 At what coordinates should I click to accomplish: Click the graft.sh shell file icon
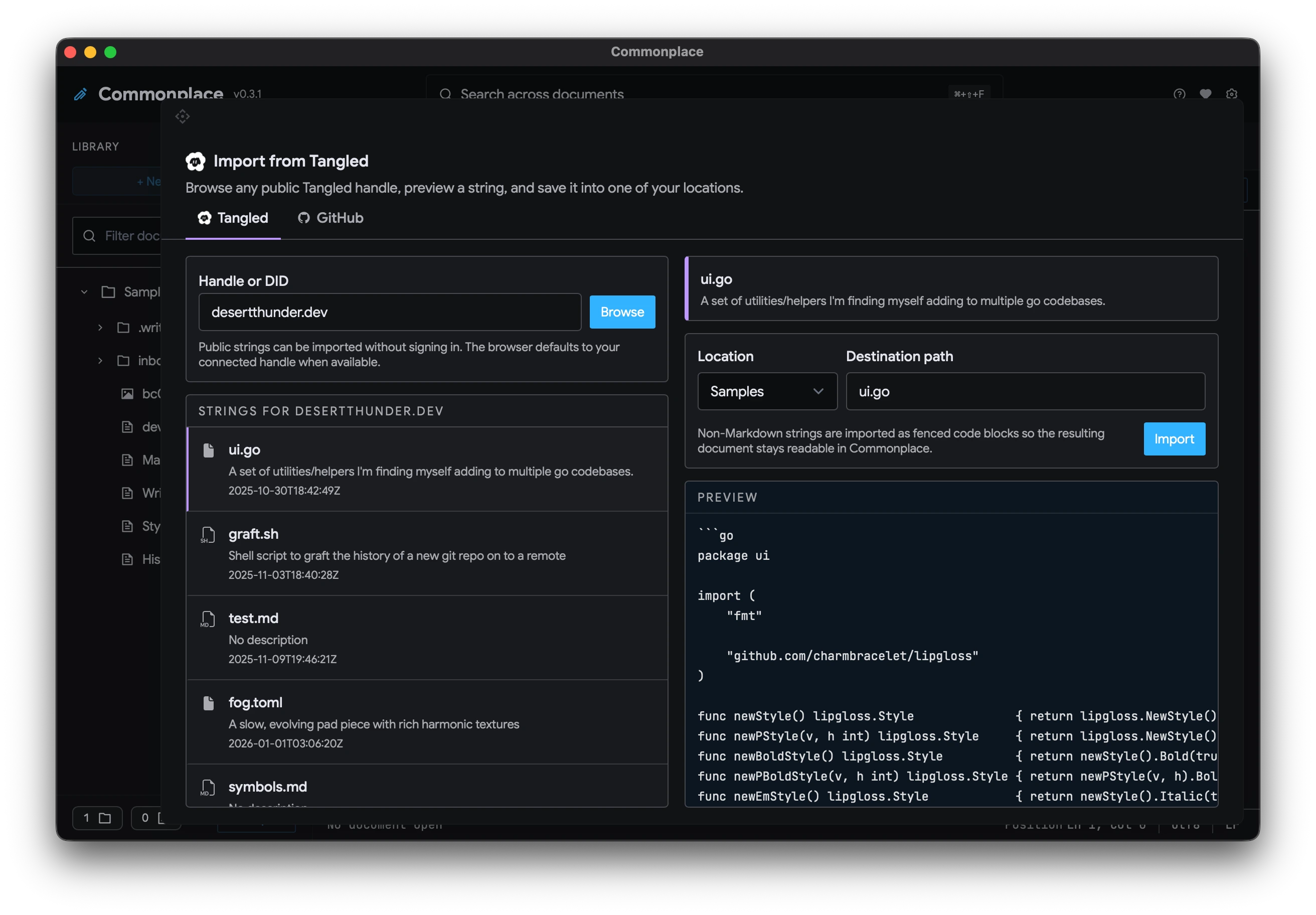pyautogui.click(x=208, y=535)
